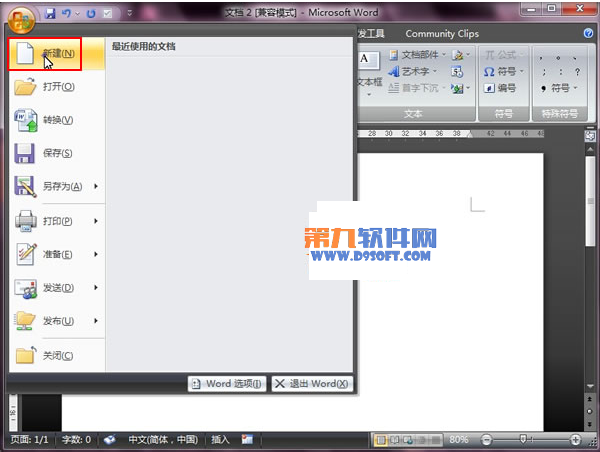
Task: Open special 符号 dropdown with bullet
Action: click(559, 88)
